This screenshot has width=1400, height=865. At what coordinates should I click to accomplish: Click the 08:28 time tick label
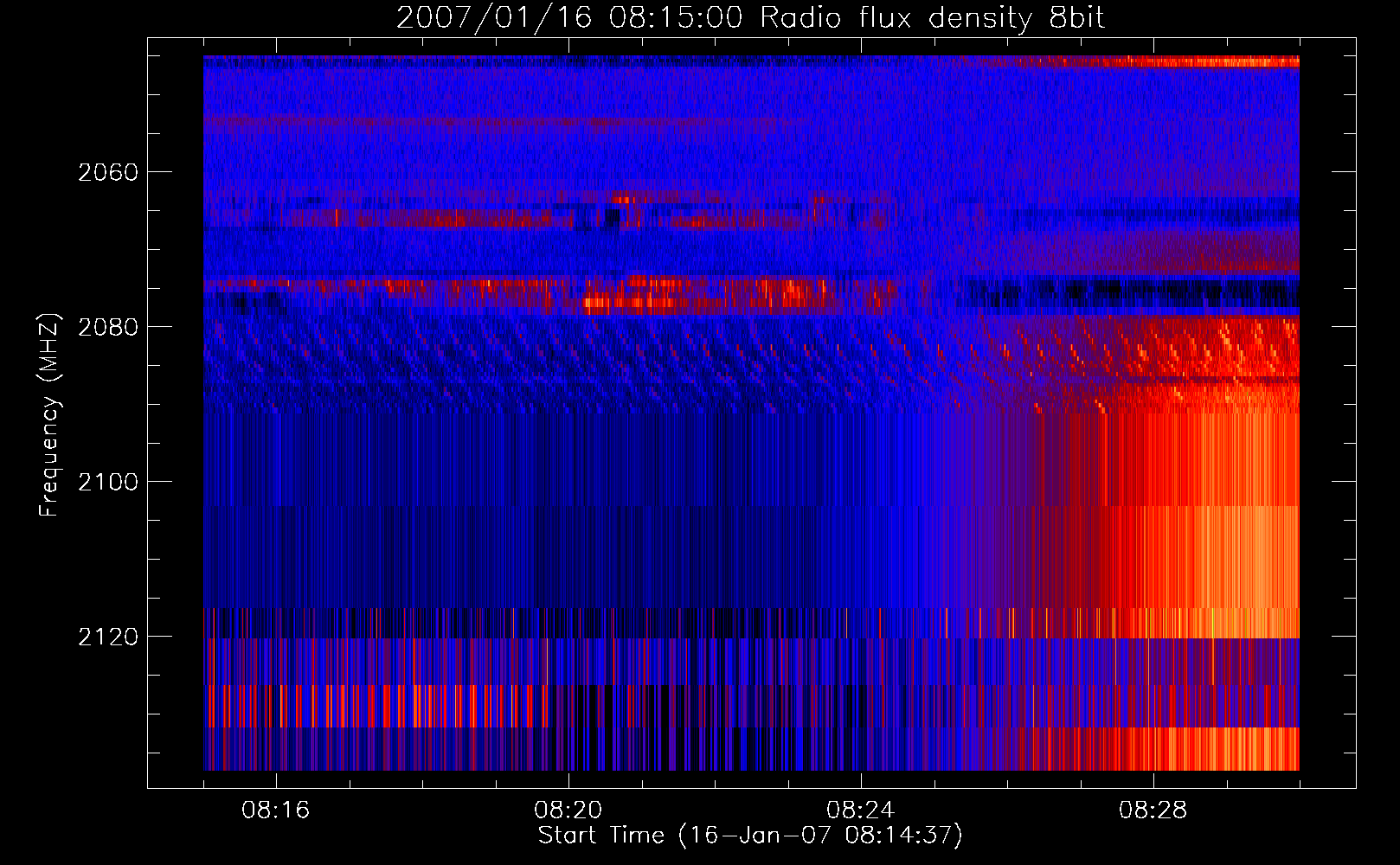click(x=1153, y=811)
